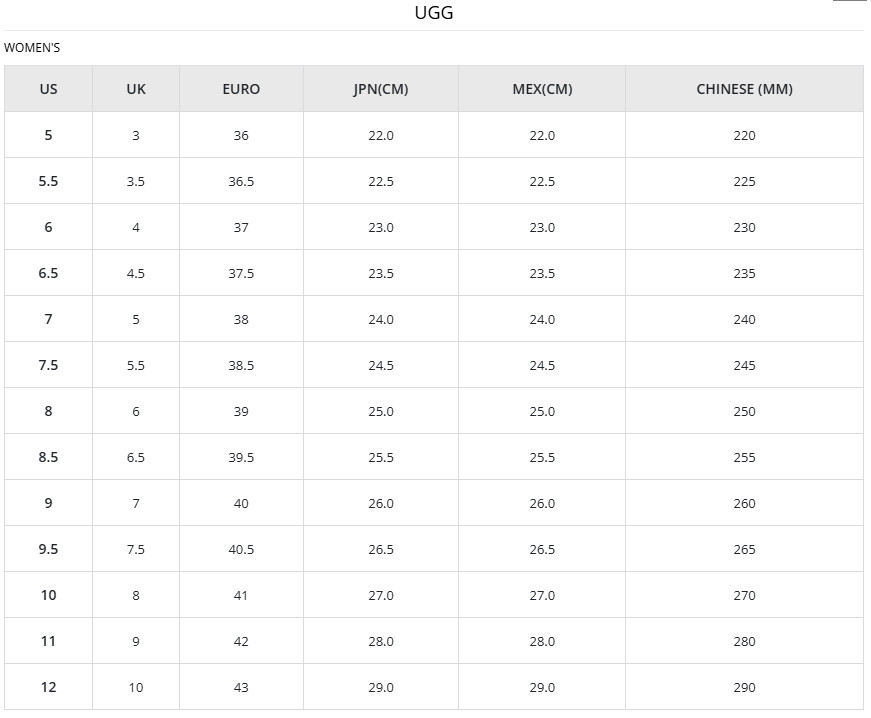Image resolution: width=871 pixels, height=718 pixels.
Task: Click the Chinese size 265 cell
Action: tap(744, 549)
